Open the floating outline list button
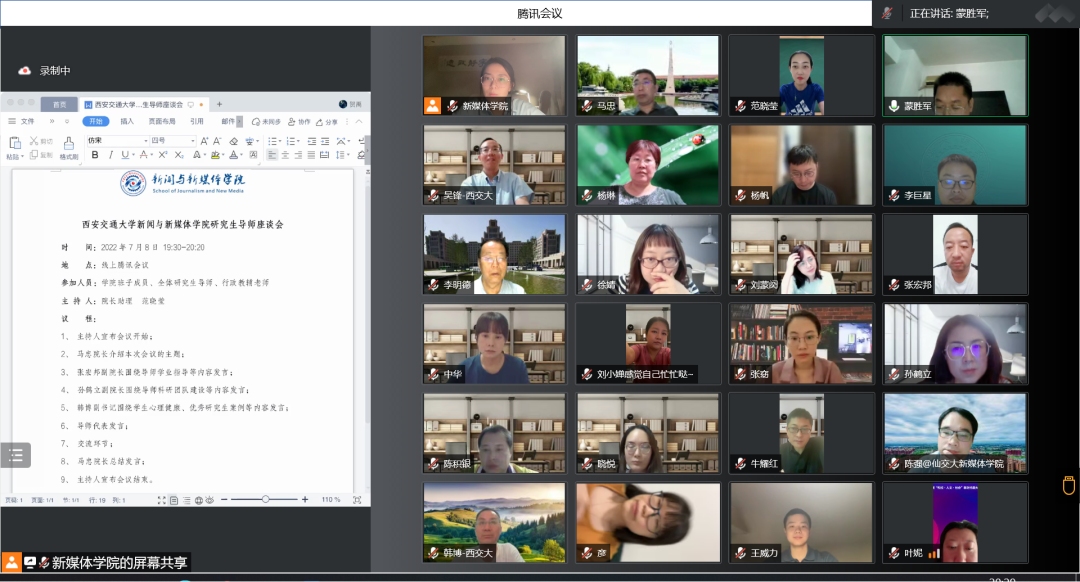 point(16,455)
